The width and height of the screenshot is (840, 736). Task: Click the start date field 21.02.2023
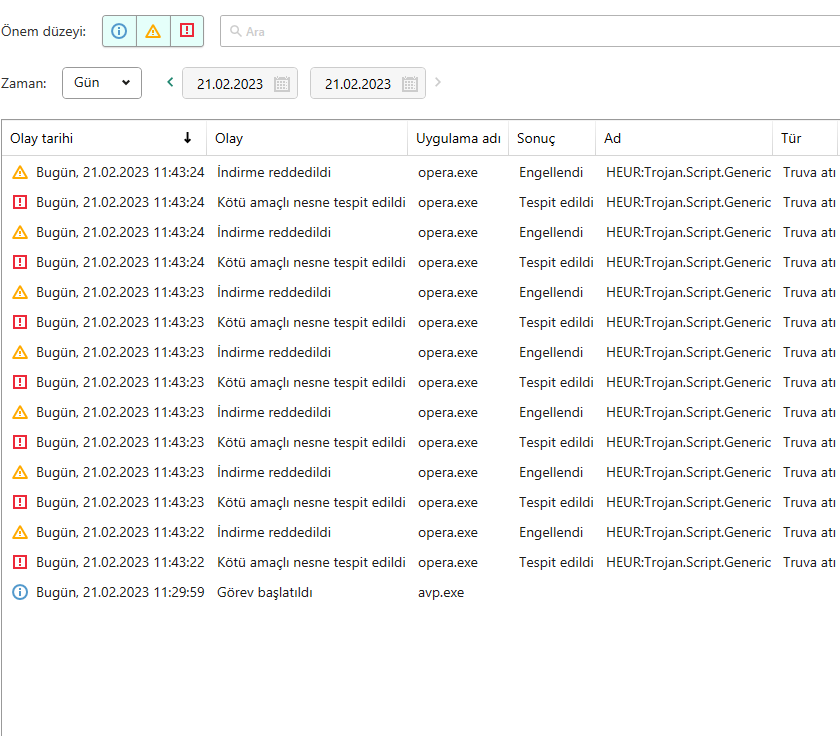239,84
